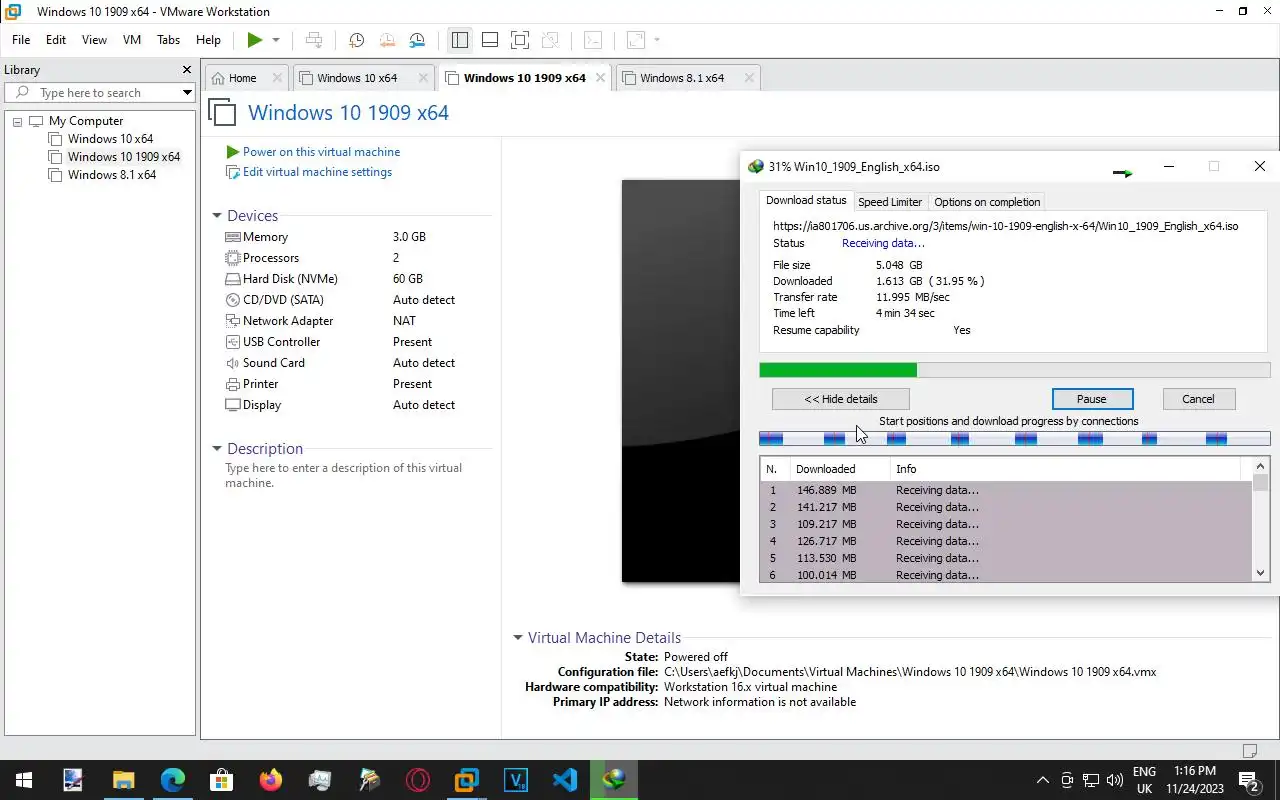Close the Windows 8.1 x64 tab

coord(748,78)
